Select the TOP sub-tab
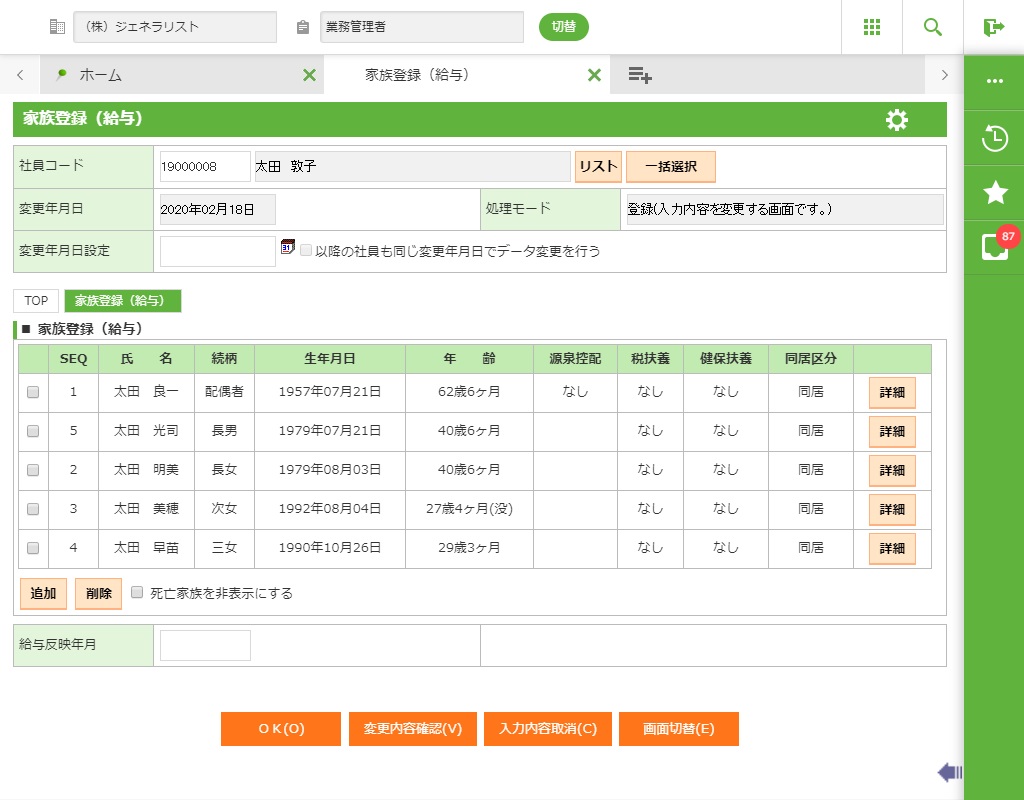This screenshot has height=800, width=1024. 36,301
